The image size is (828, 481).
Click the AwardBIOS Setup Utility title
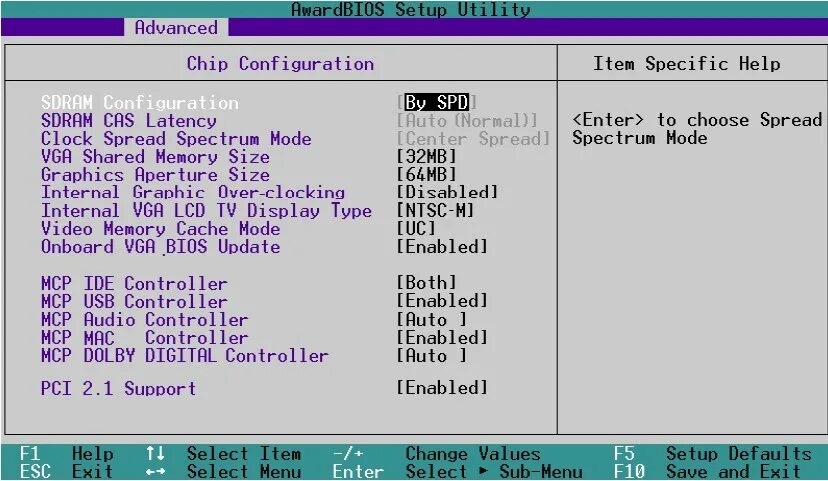pyautogui.click(x=411, y=9)
